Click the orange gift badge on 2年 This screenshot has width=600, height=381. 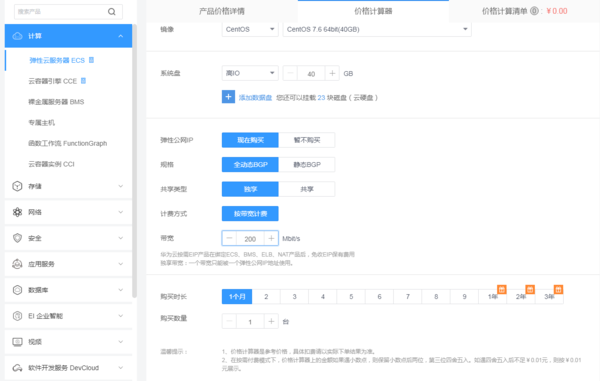point(530,289)
